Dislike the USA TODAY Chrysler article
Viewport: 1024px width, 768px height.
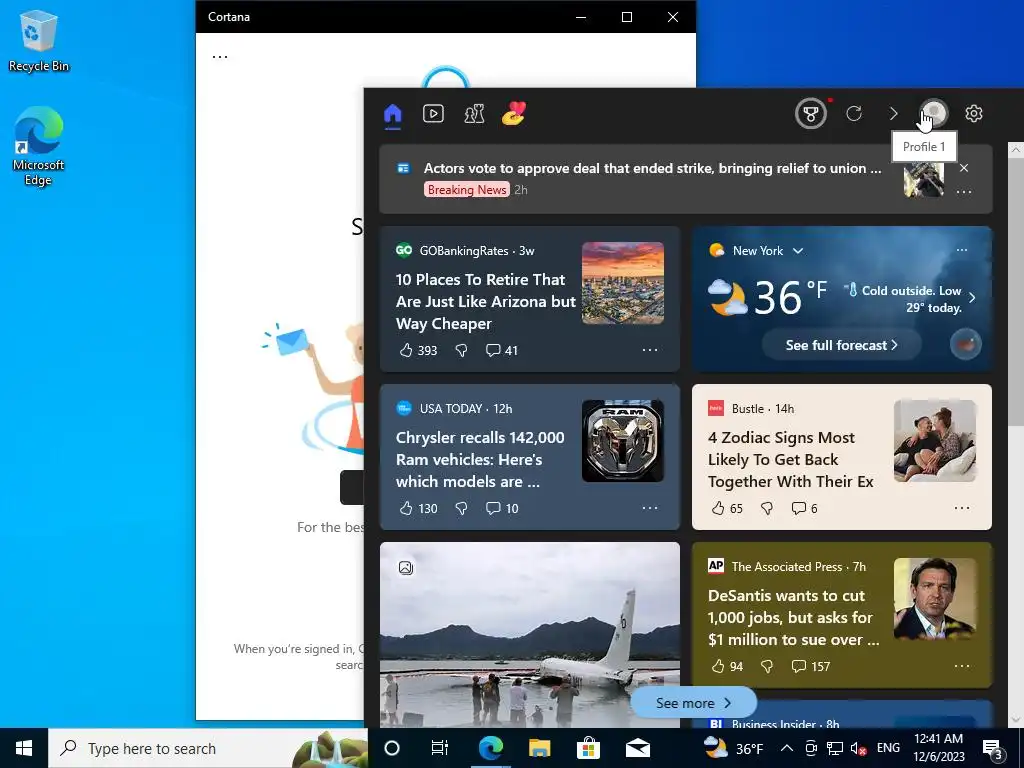click(x=461, y=509)
